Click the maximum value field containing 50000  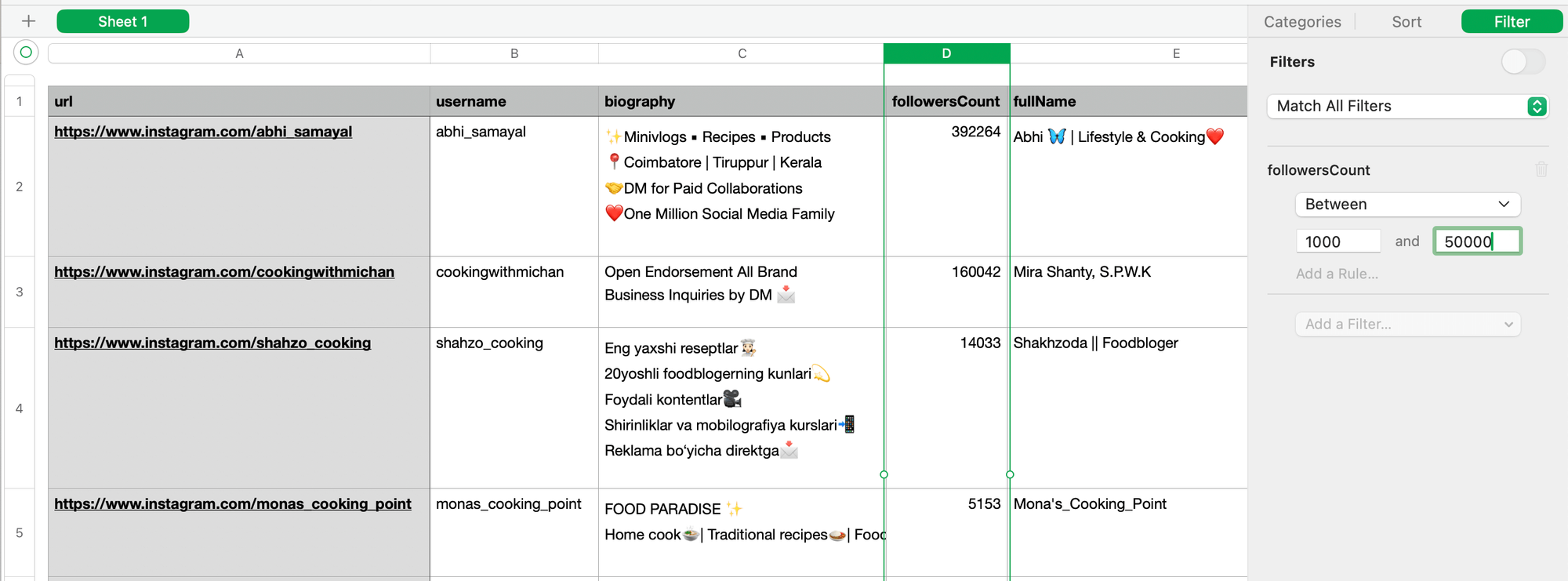[x=1476, y=241]
